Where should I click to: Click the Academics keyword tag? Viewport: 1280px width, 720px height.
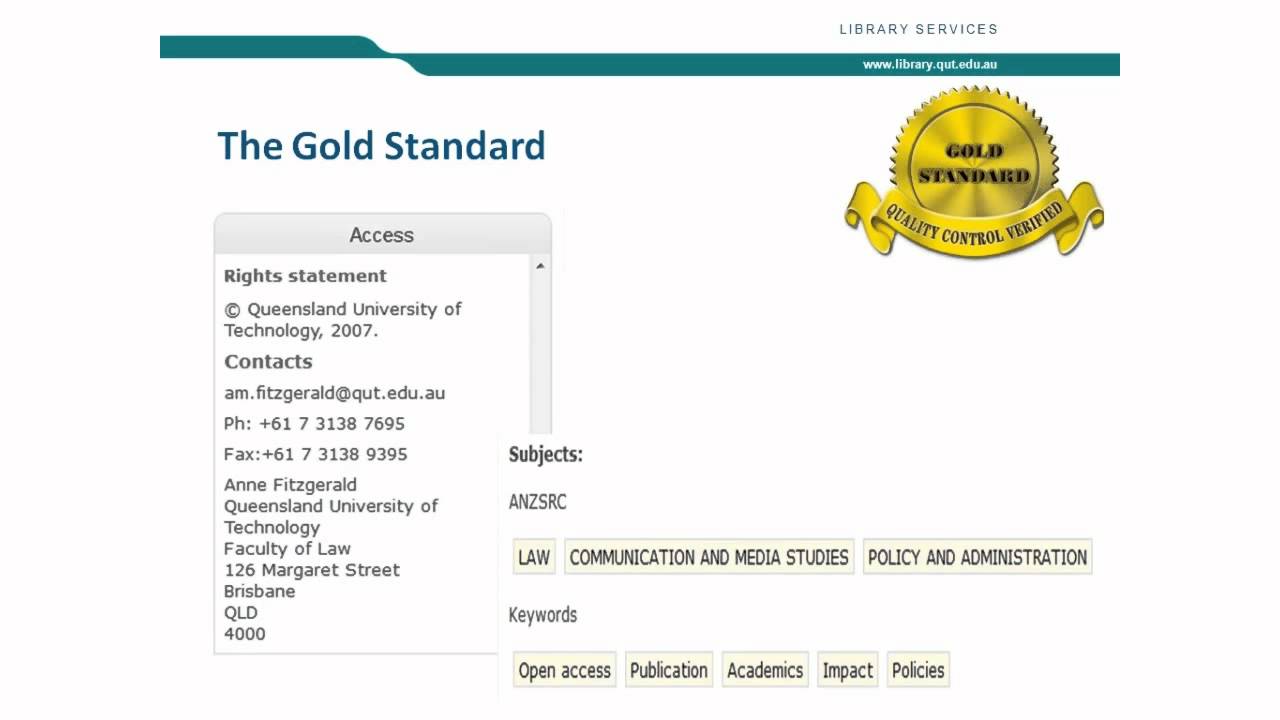point(765,670)
